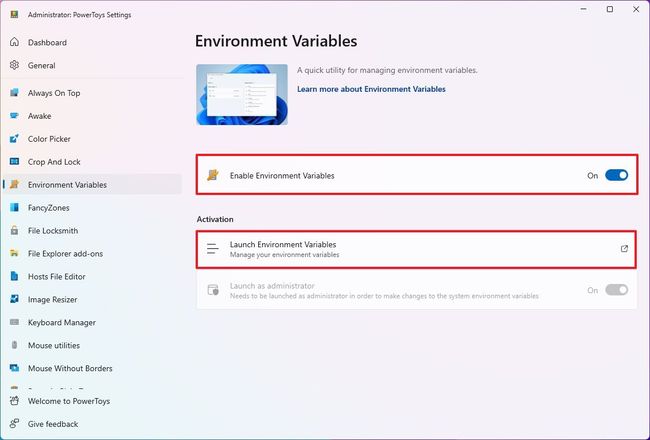Go to General settings
Image resolution: width=650 pixels, height=440 pixels.
[41, 65]
